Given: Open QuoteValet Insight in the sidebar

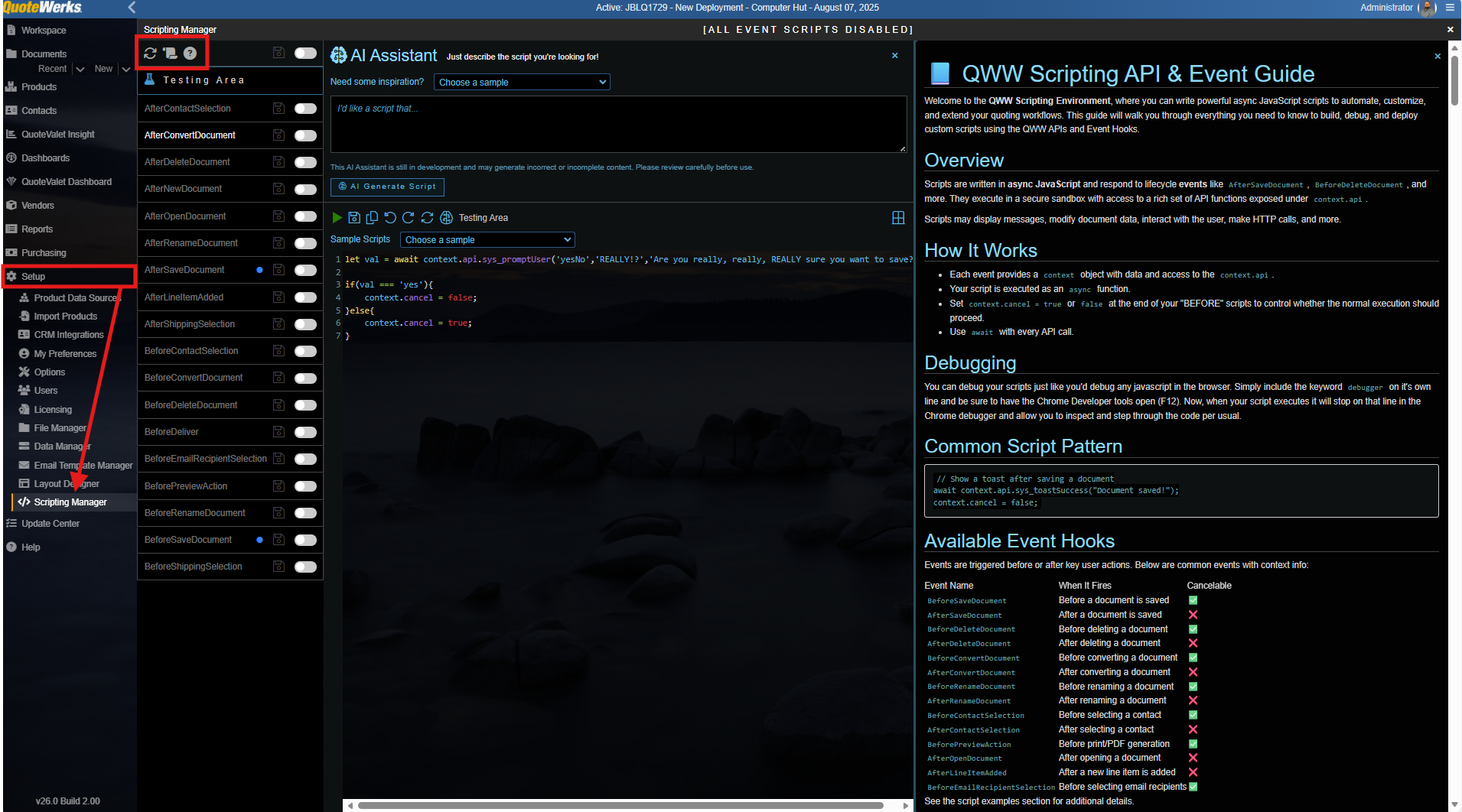Looking at the screenshot, I should [57, 135].
